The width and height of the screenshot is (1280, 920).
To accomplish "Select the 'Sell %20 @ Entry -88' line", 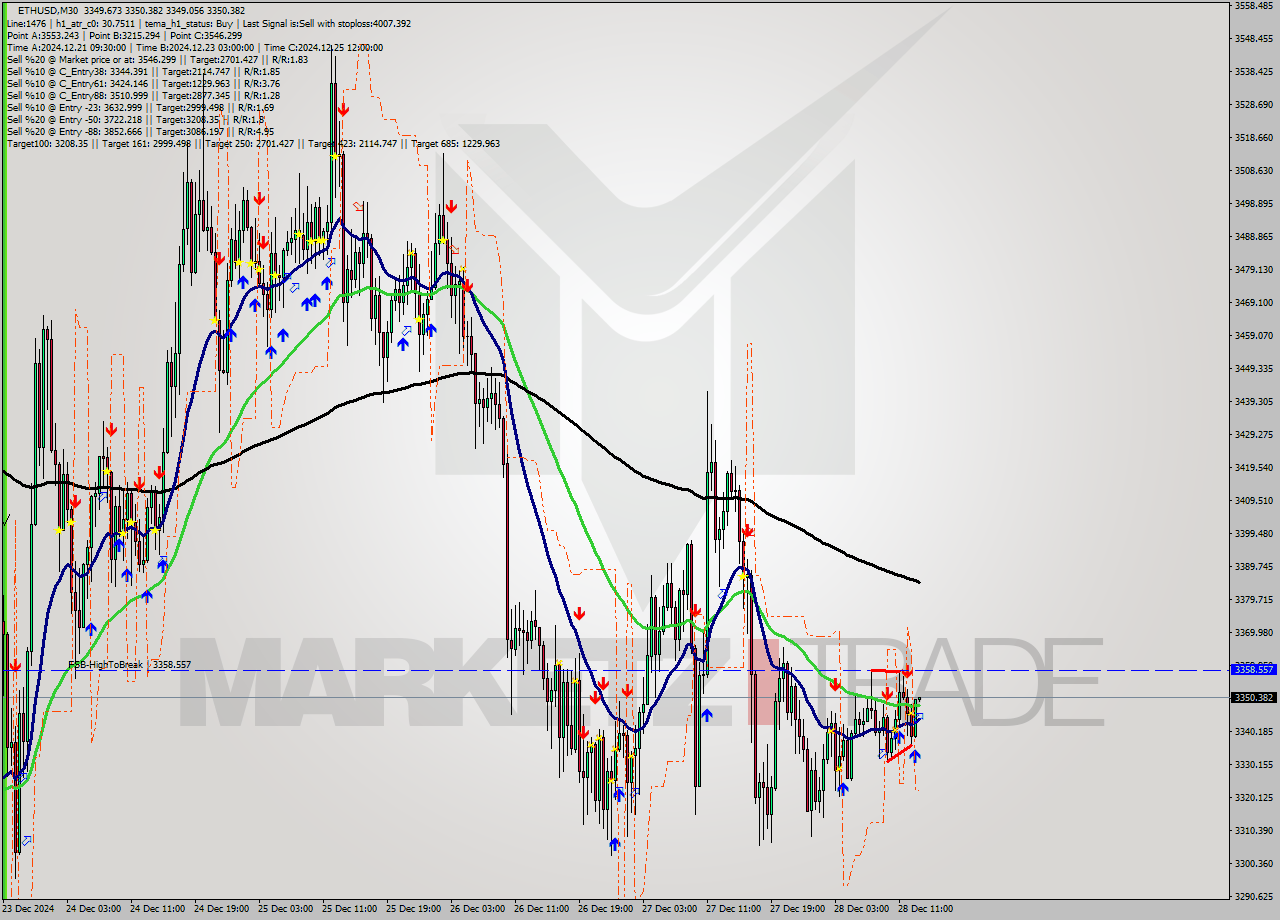I will click(x=140, y=131).
